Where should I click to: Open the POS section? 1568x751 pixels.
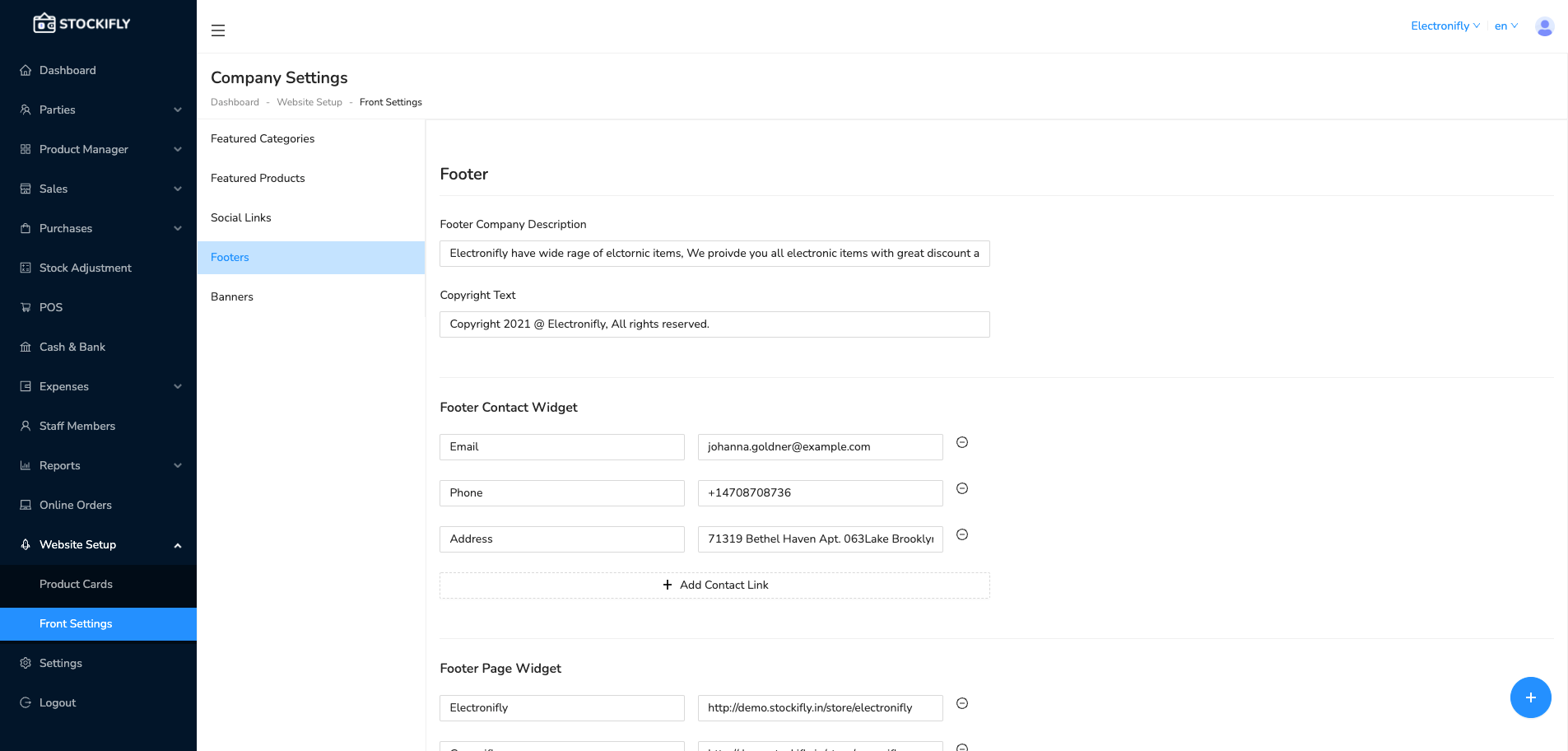(x=51, y=307)
